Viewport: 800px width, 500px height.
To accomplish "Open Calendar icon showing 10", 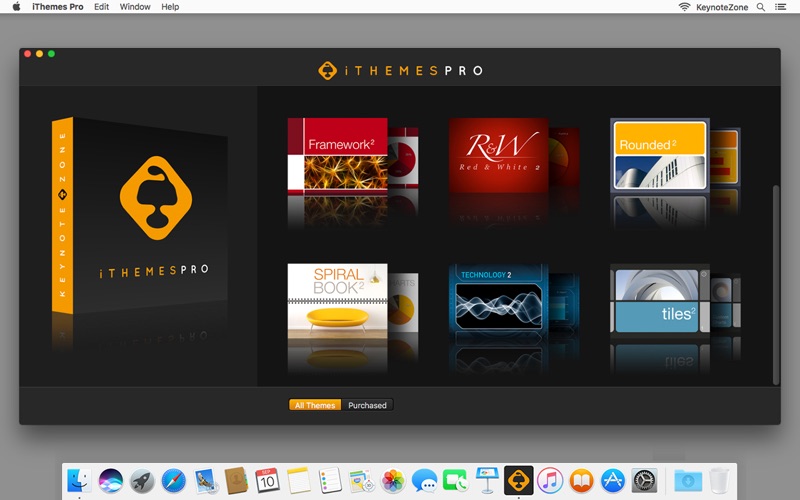I will coord(267,480).
